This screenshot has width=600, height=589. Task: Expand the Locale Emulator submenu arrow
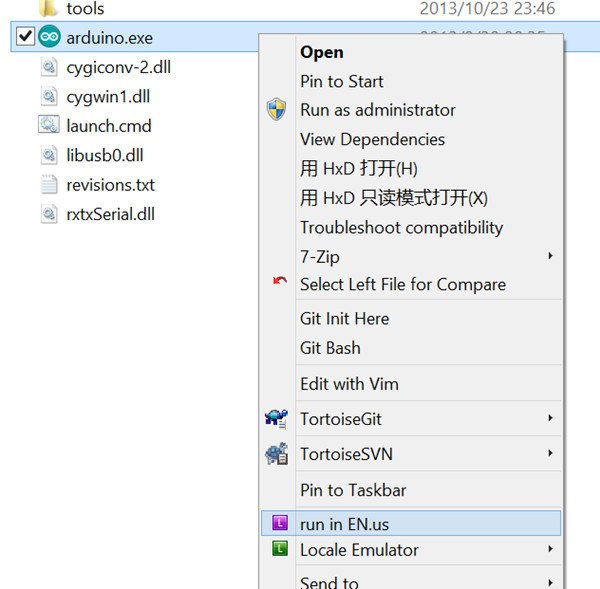coord(550,549)
